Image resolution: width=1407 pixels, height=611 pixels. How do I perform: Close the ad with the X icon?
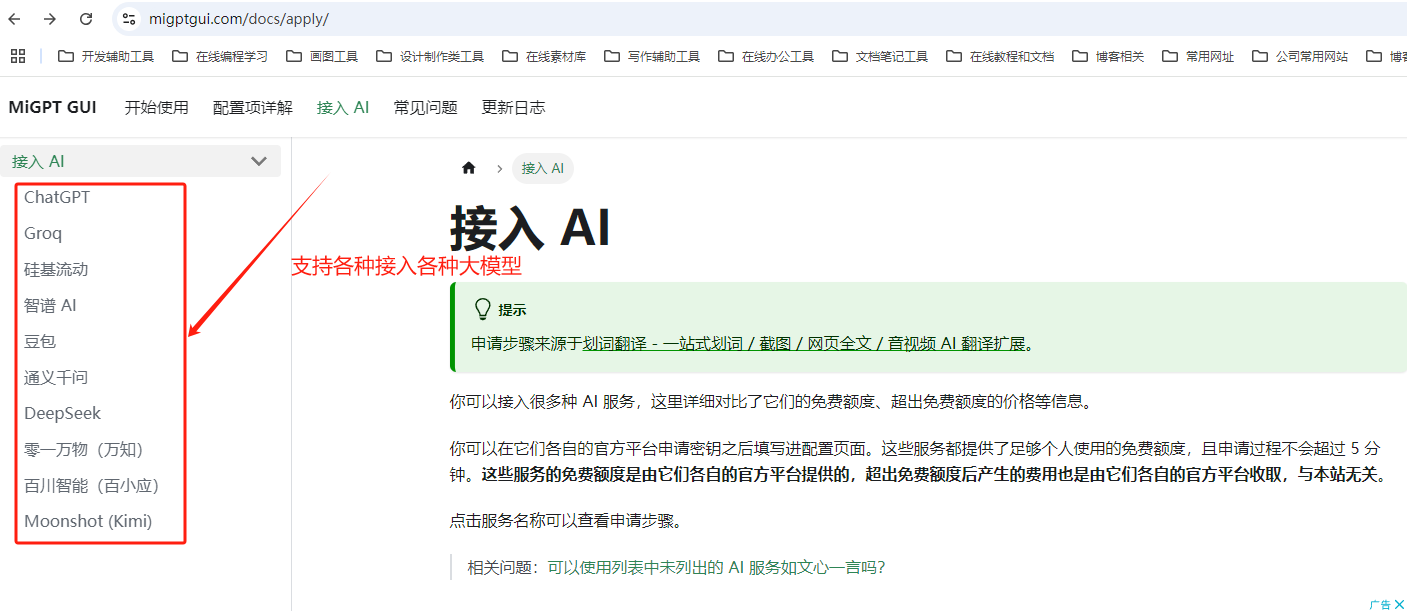pos(1400,604)
